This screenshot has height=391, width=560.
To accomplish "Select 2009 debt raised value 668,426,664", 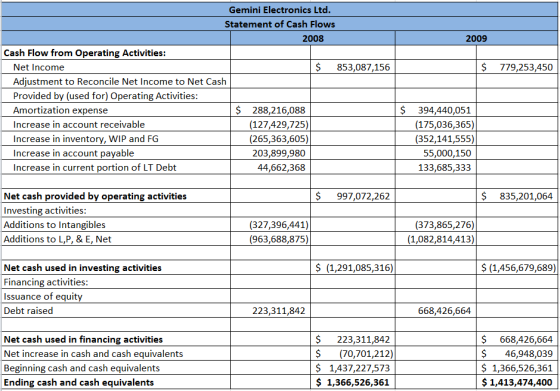I will coord(444,311).
